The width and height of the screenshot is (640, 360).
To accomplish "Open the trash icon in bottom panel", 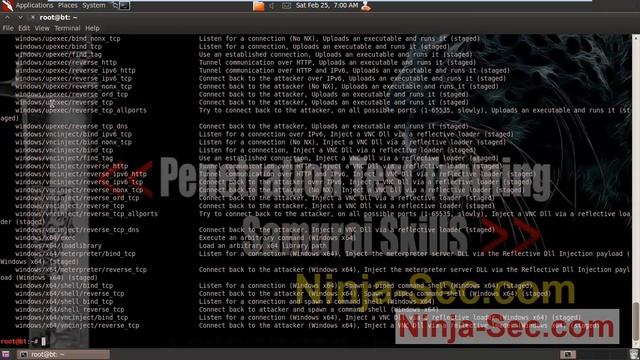I will [634, 354].
